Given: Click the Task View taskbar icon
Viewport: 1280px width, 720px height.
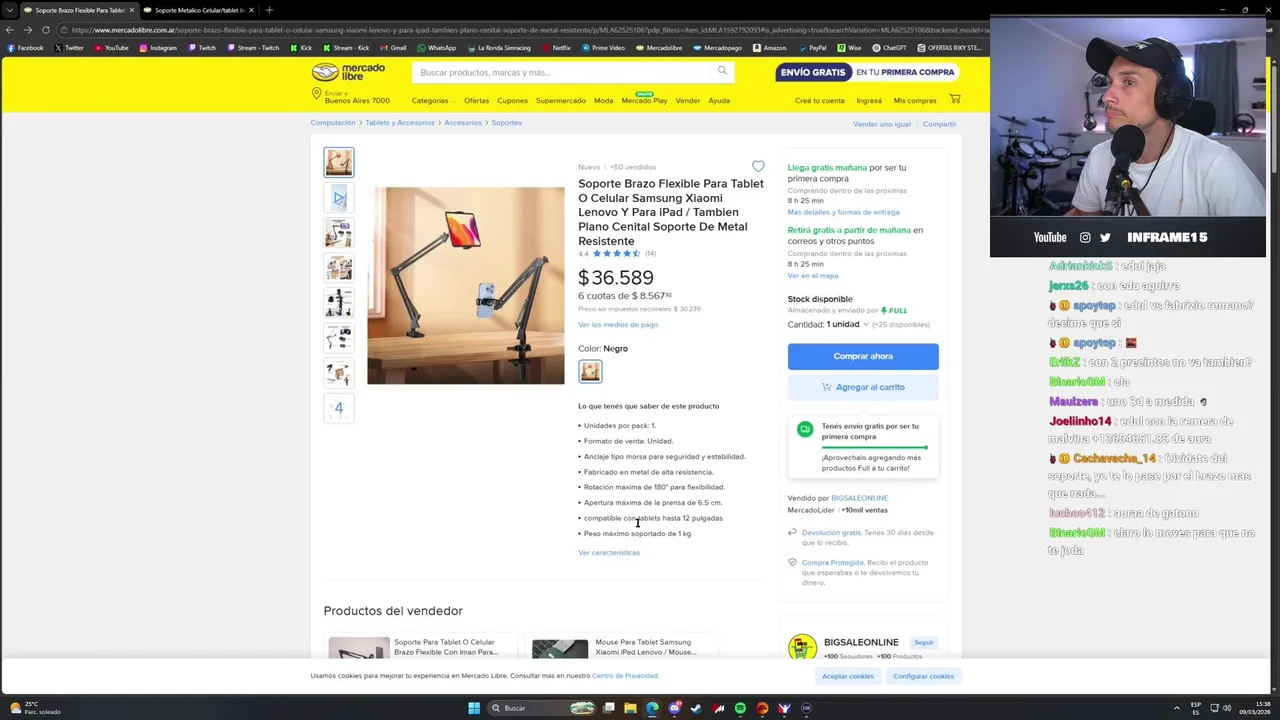Looking at the screenshot, I should 608,708.
